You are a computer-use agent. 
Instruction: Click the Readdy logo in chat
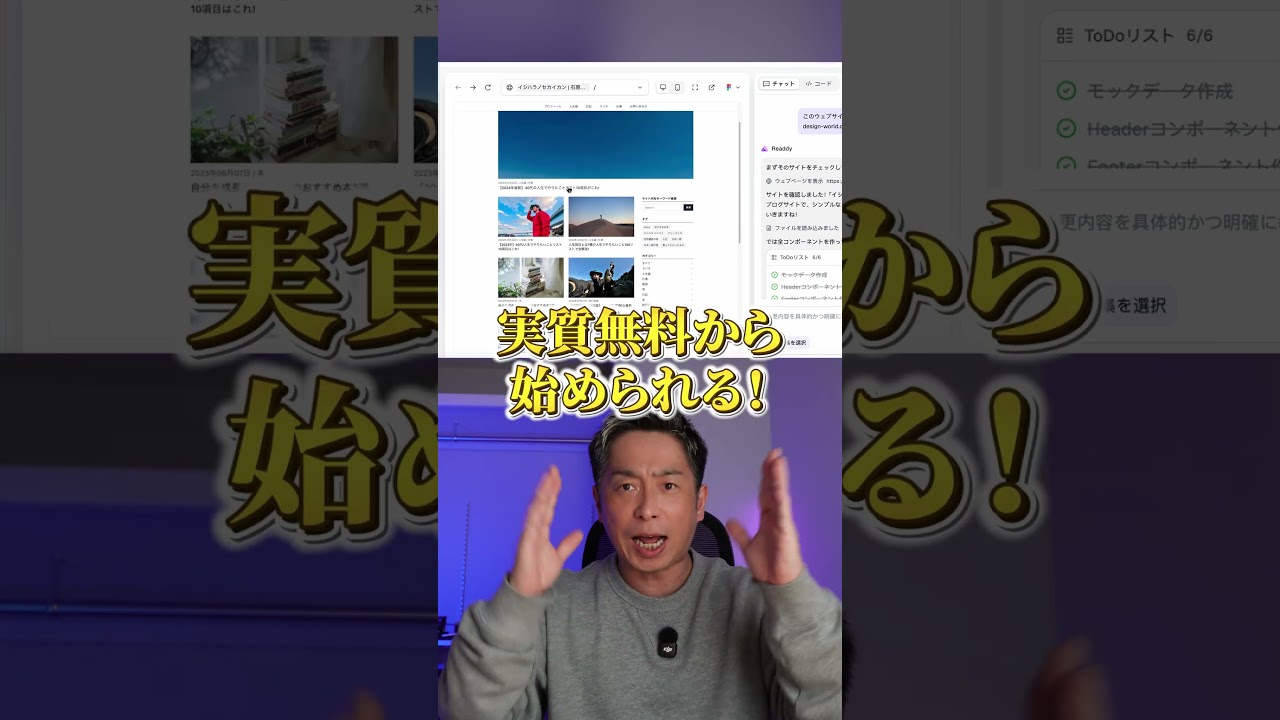(765, 149)
